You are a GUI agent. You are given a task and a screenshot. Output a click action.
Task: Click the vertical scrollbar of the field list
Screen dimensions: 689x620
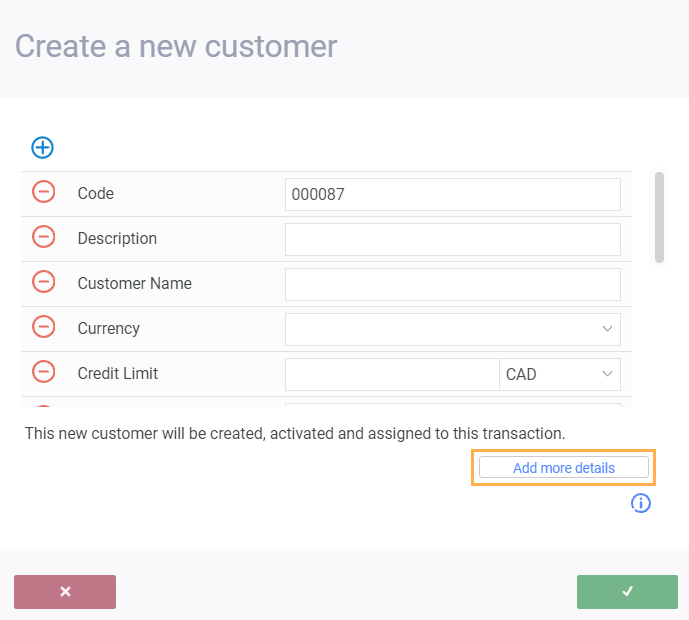click(x=659, y=217)
